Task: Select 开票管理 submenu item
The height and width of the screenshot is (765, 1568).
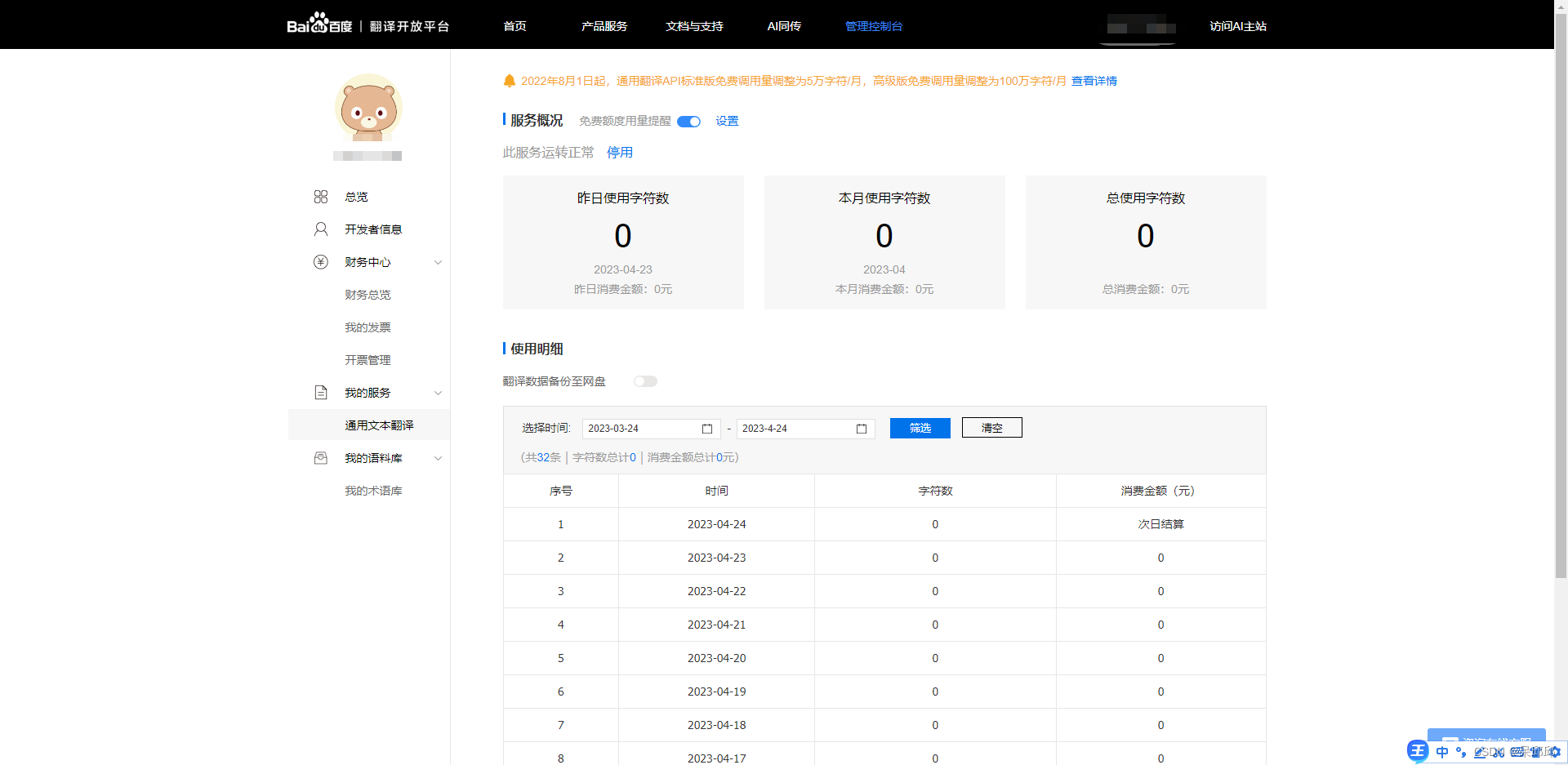Action: pyautogui.click(x=367, y=360)
